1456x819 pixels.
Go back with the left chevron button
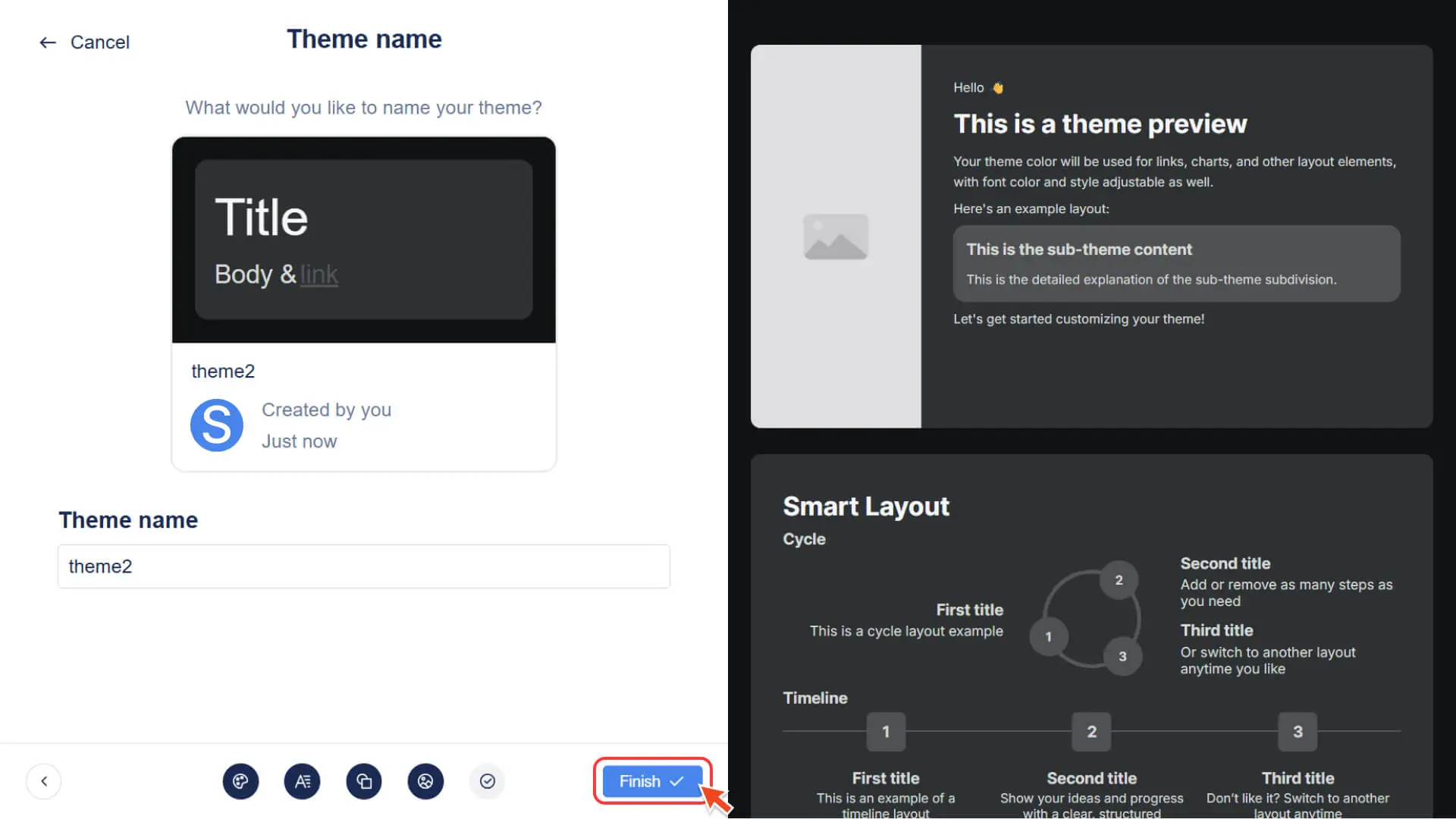44,781
